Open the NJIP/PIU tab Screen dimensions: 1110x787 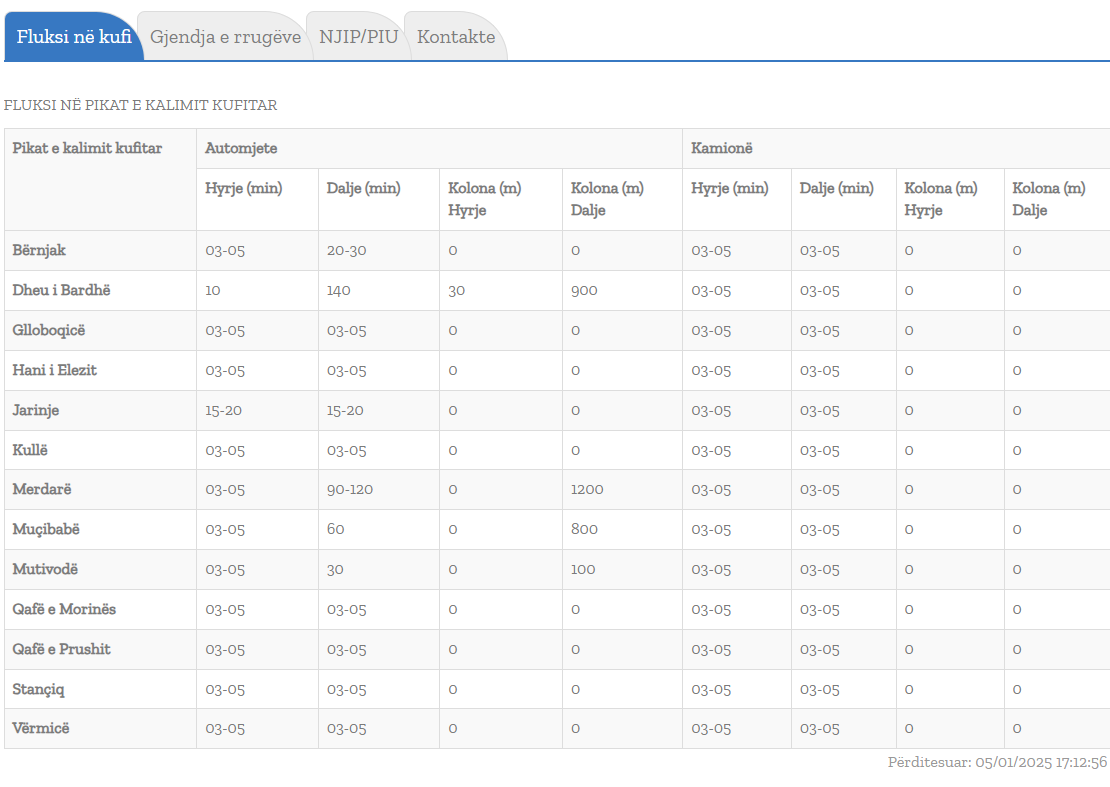coord(358,37)
